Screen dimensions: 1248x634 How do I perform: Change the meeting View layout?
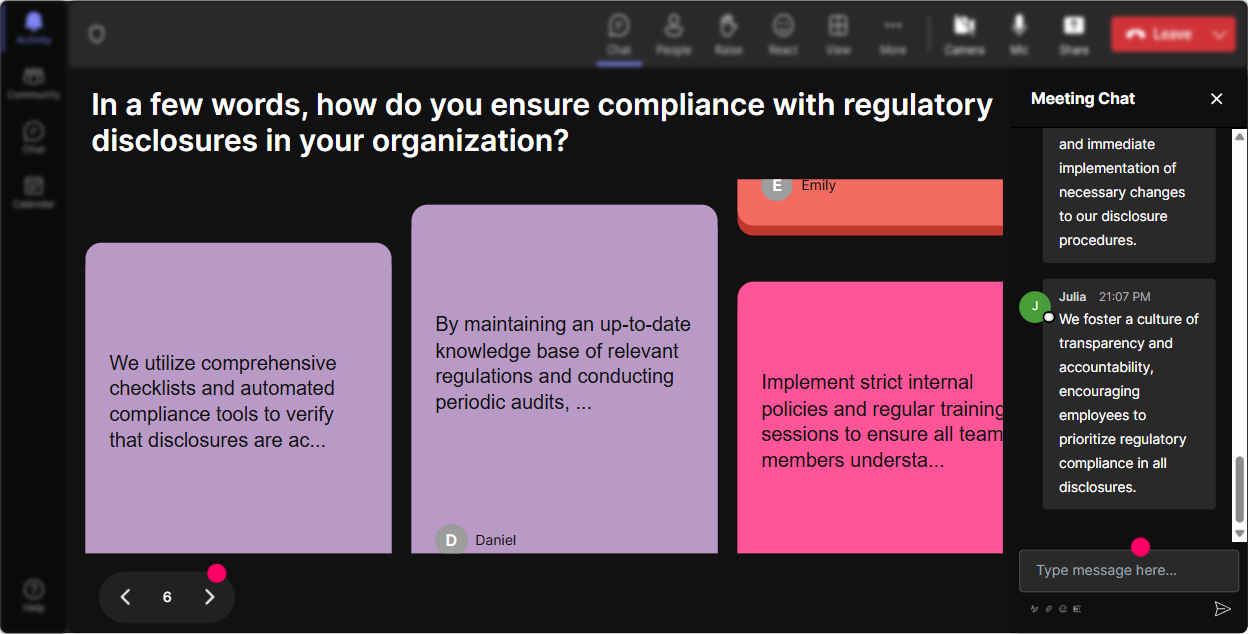(x=838, y=33)
